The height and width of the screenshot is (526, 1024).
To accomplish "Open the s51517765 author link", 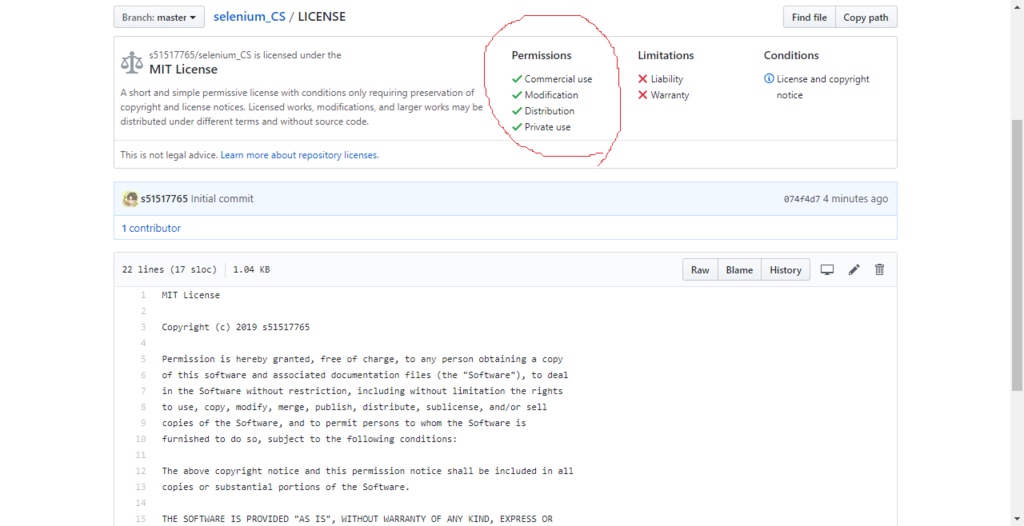I will pyautogui.click(x=164, y=199).
